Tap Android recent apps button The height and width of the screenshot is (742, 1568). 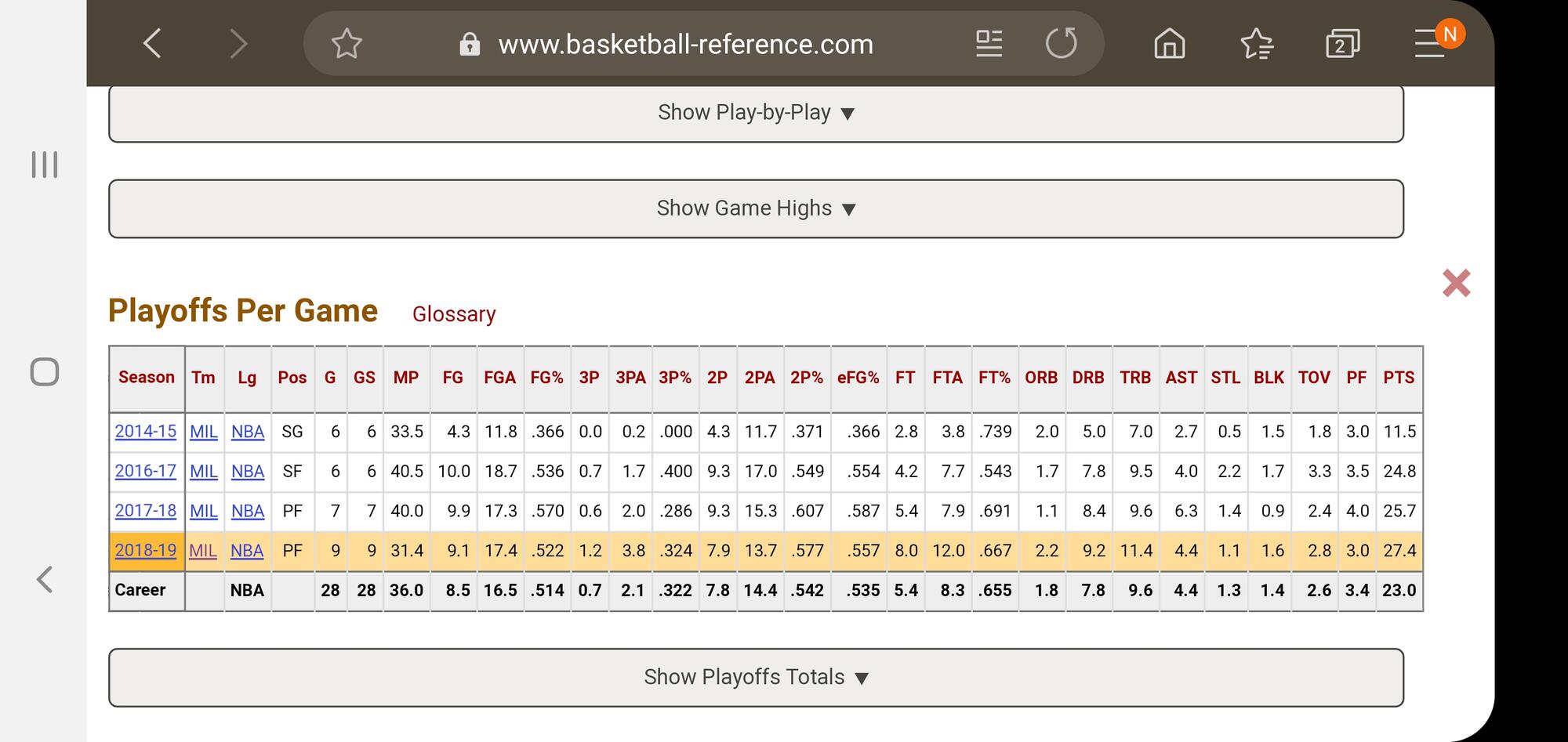click(x=45, y=165)
